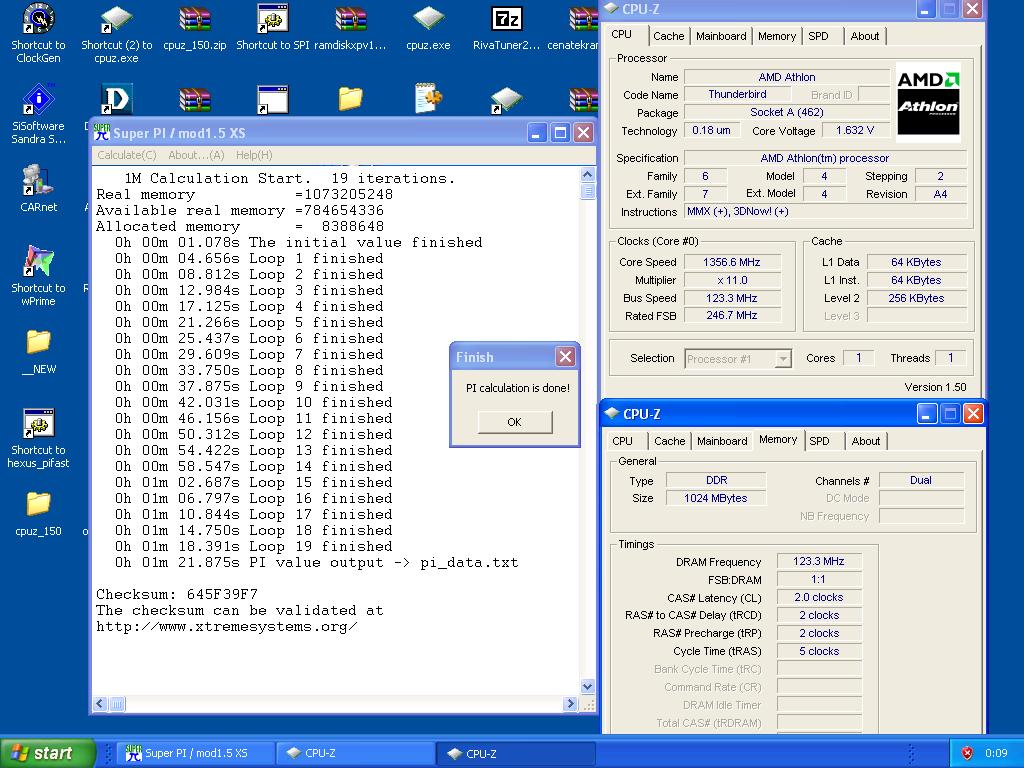
Task: Click the red shield tray icon
Action: pos(967,753)
